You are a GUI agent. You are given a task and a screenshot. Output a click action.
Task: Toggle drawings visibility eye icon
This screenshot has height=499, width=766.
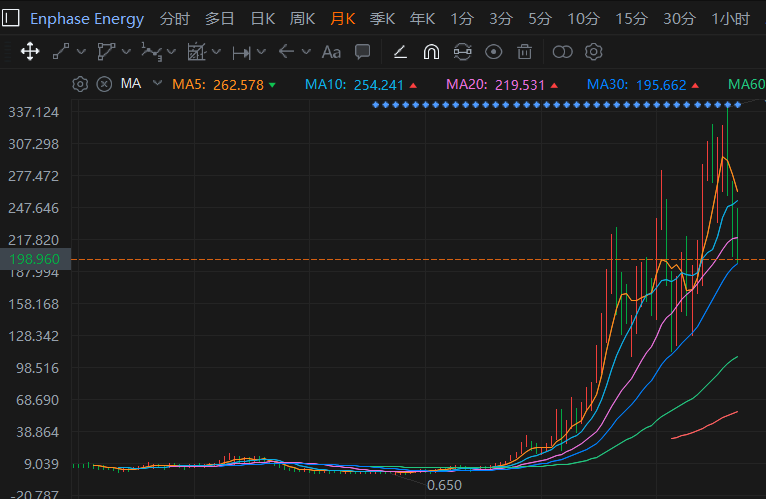coord(493,51)
